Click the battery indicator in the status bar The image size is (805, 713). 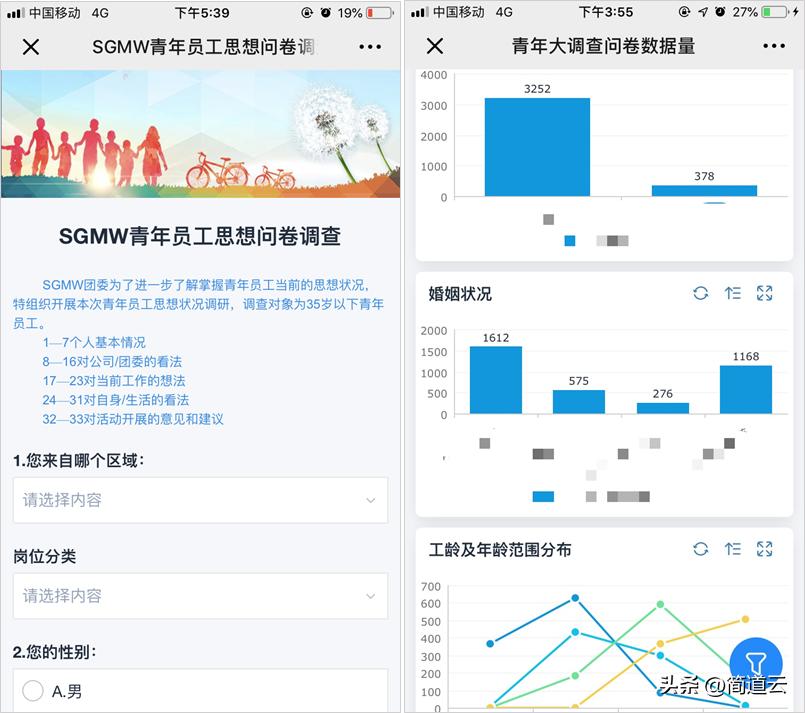(x=376, y=14)
